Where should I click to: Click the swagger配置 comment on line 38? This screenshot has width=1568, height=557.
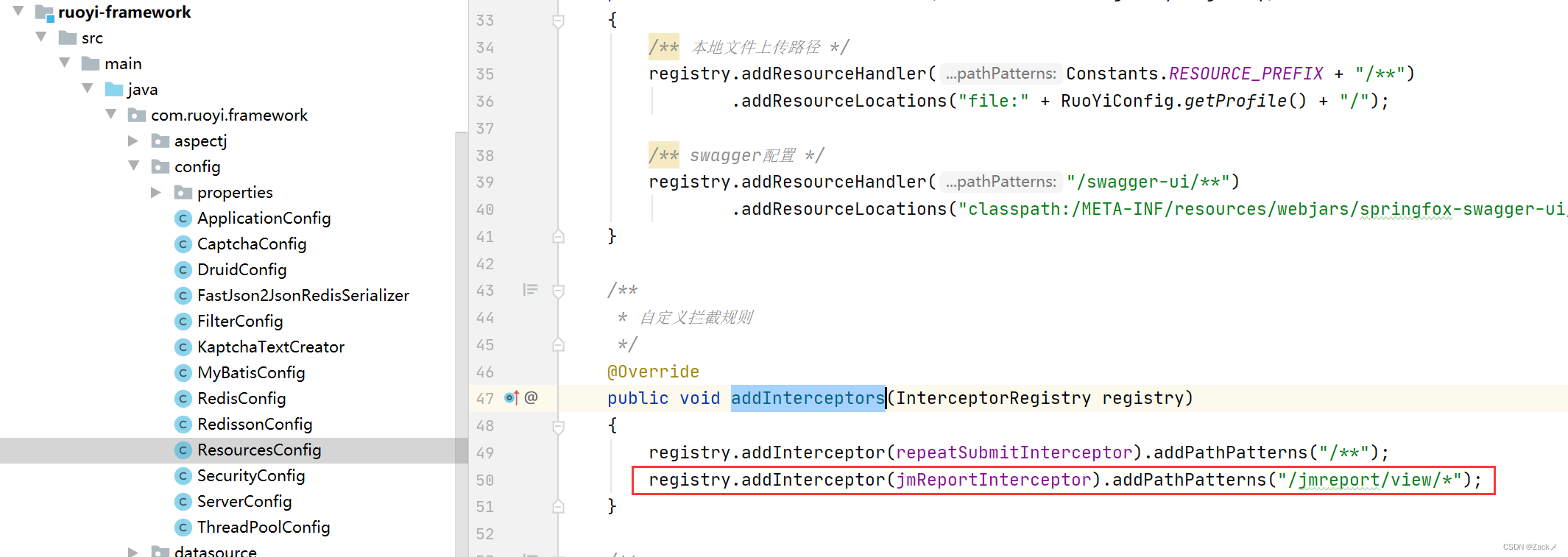(x=743, y=155)
